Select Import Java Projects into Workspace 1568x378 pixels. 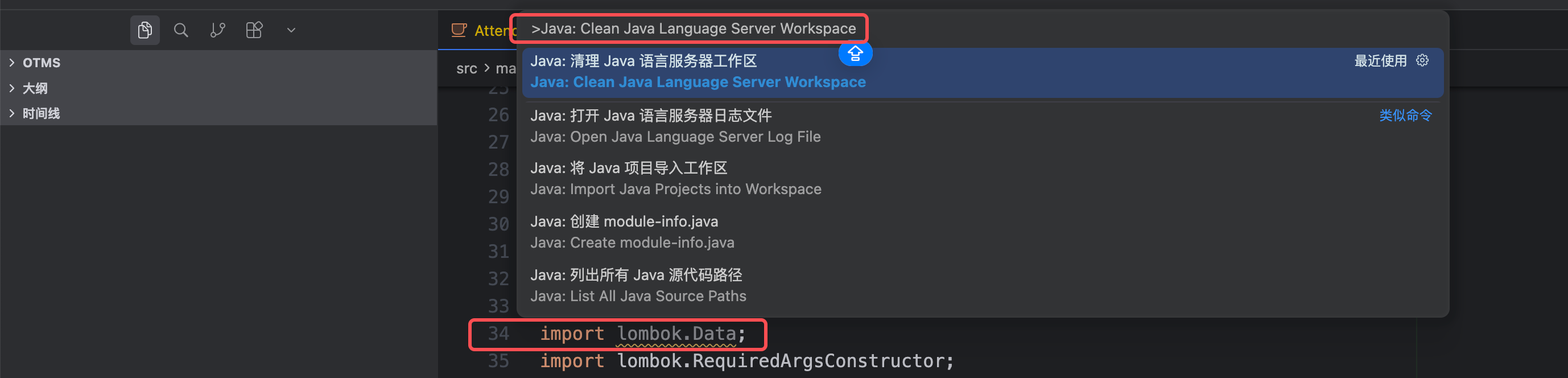pyautogui.click(x=983, y=178)
